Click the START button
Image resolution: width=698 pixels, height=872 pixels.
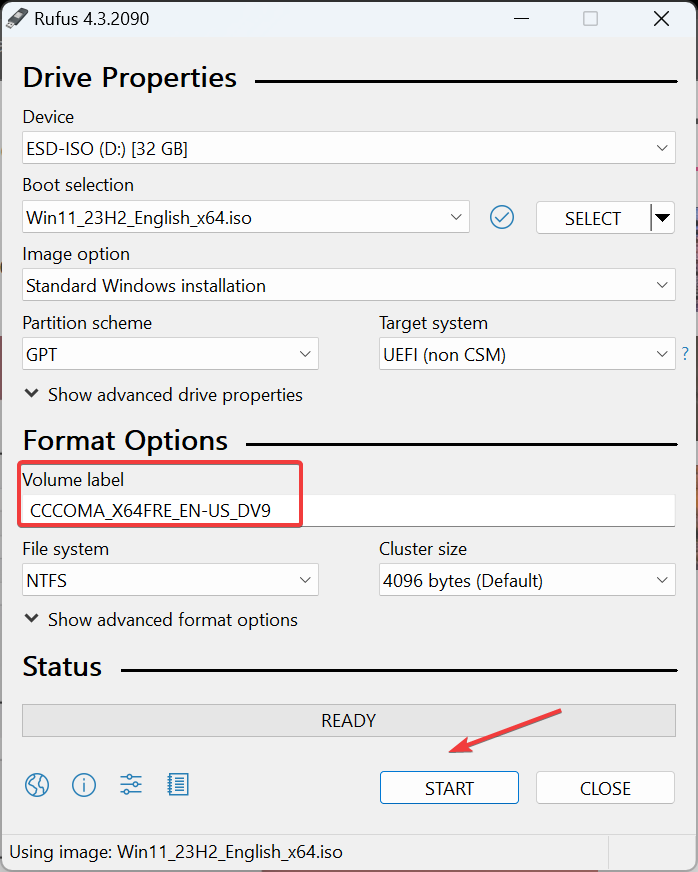point(449,788)
